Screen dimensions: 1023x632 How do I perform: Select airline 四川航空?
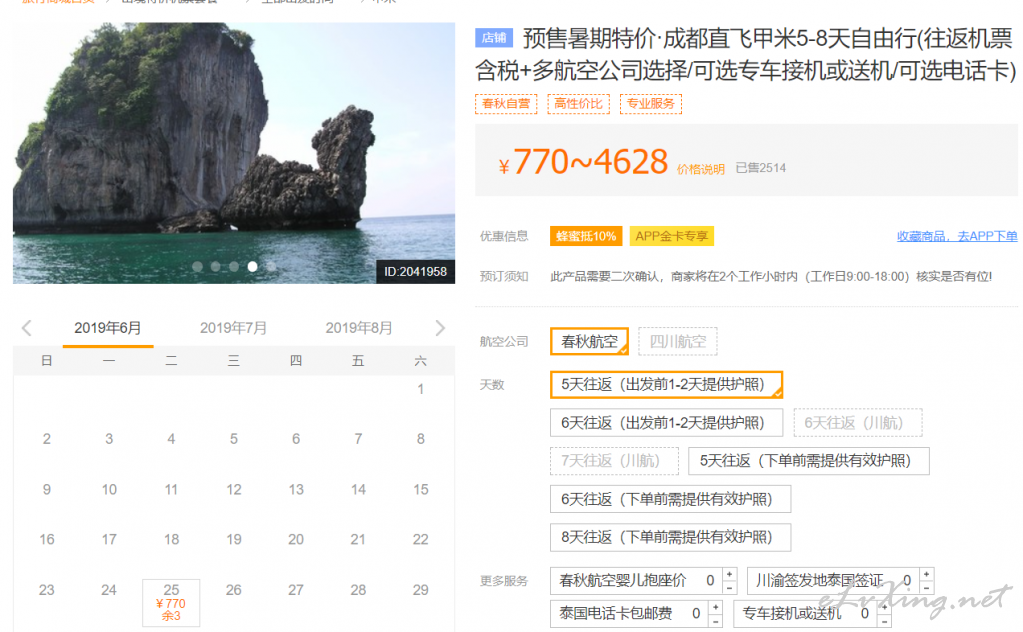point(678,341)
